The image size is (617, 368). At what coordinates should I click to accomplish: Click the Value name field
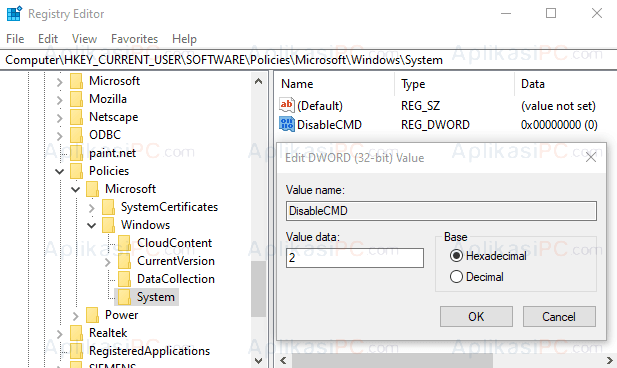(x=441, y=211)
